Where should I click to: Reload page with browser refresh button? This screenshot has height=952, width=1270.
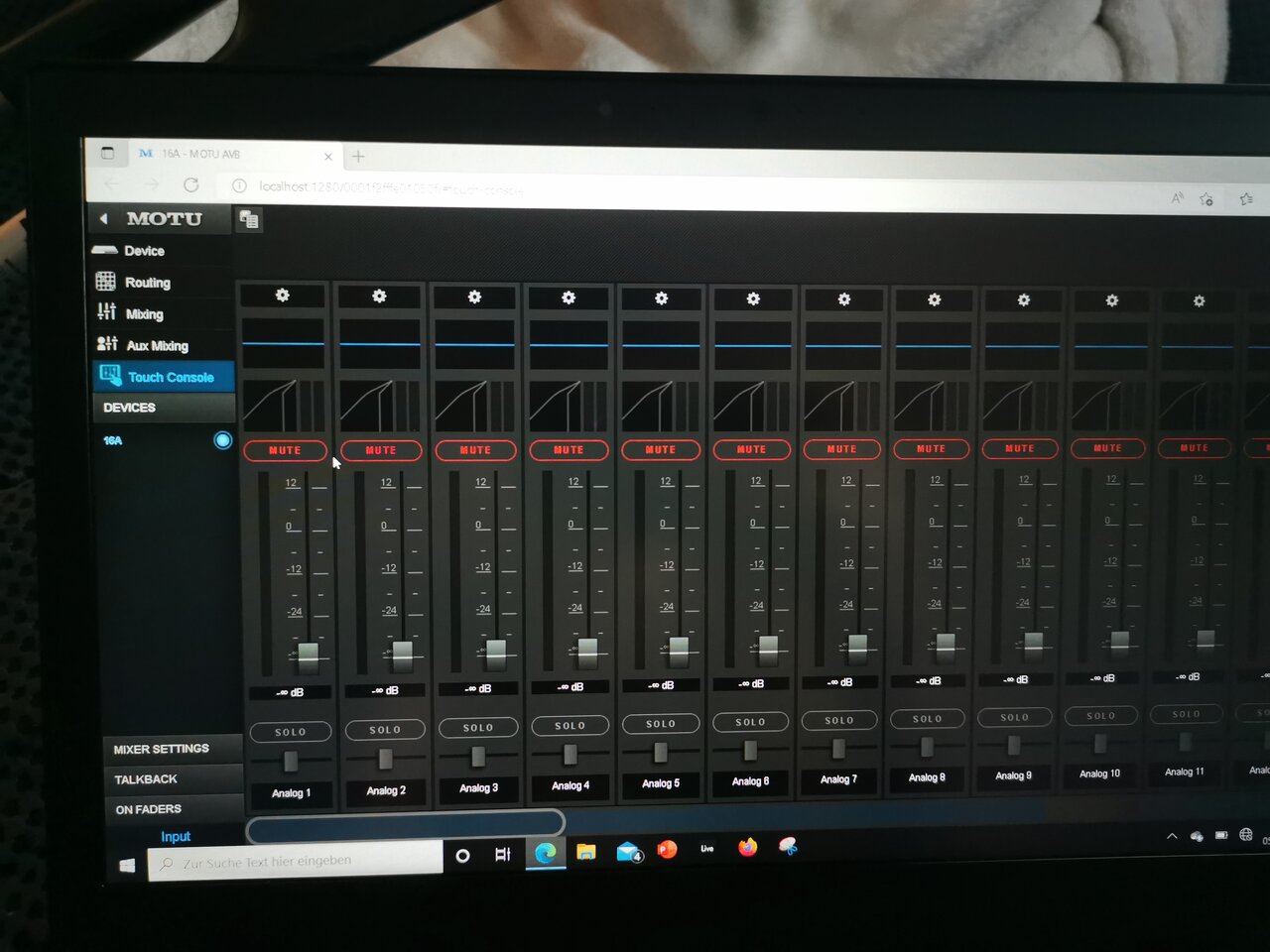point(191,185)
